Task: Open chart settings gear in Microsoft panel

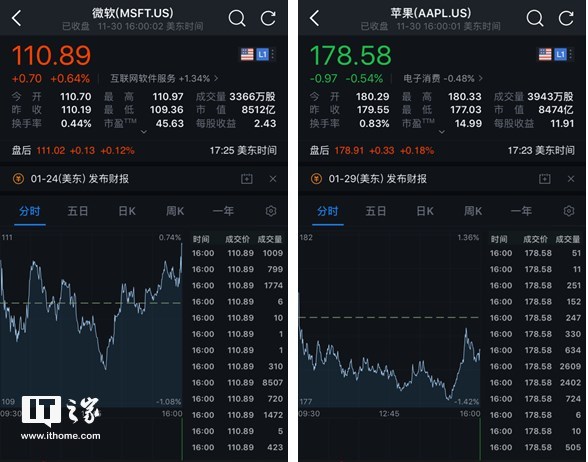Action: tap(271, 211)
